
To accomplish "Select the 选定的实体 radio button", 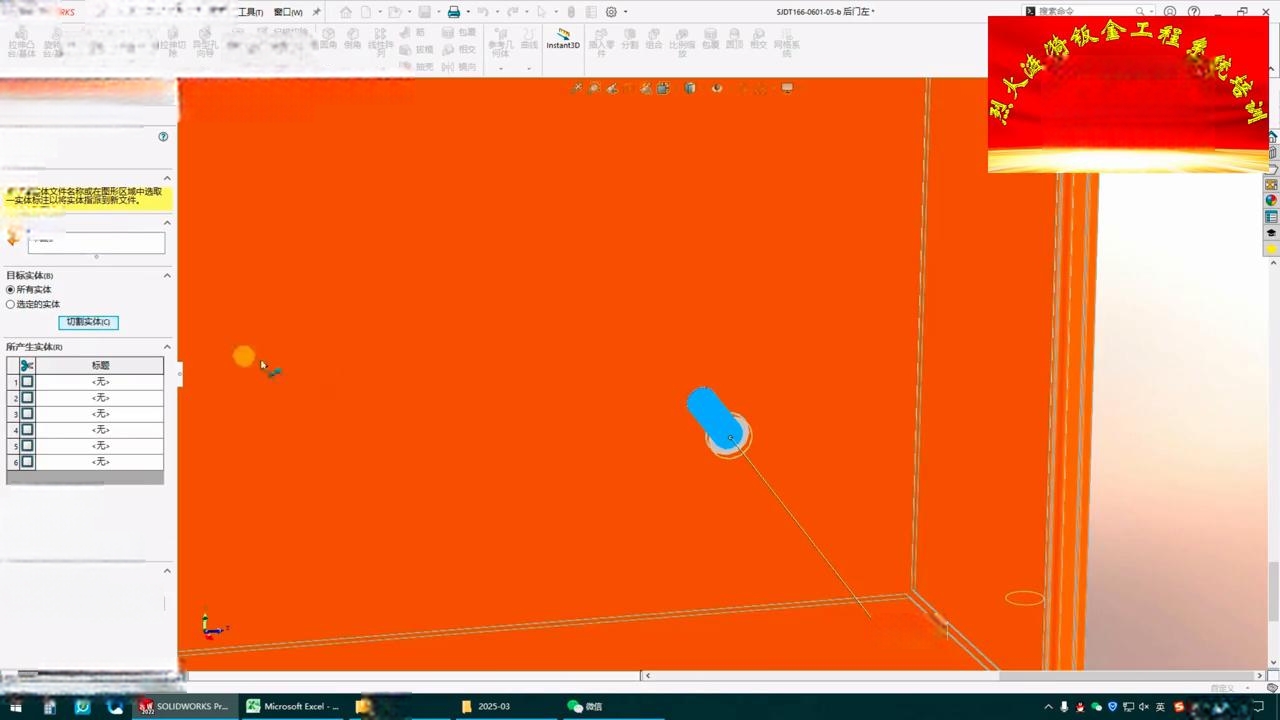I will point(11,304).
